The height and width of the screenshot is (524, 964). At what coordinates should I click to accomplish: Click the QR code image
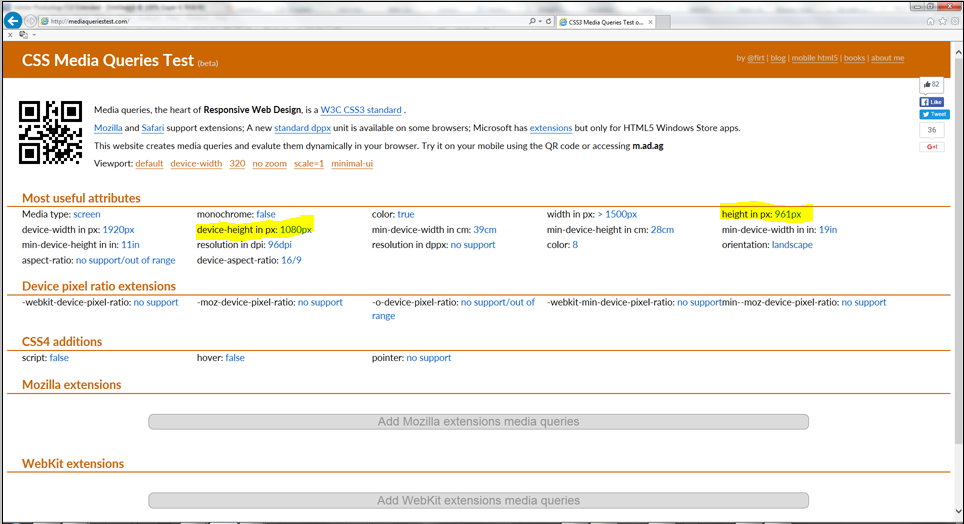click(x=50, y=132)
